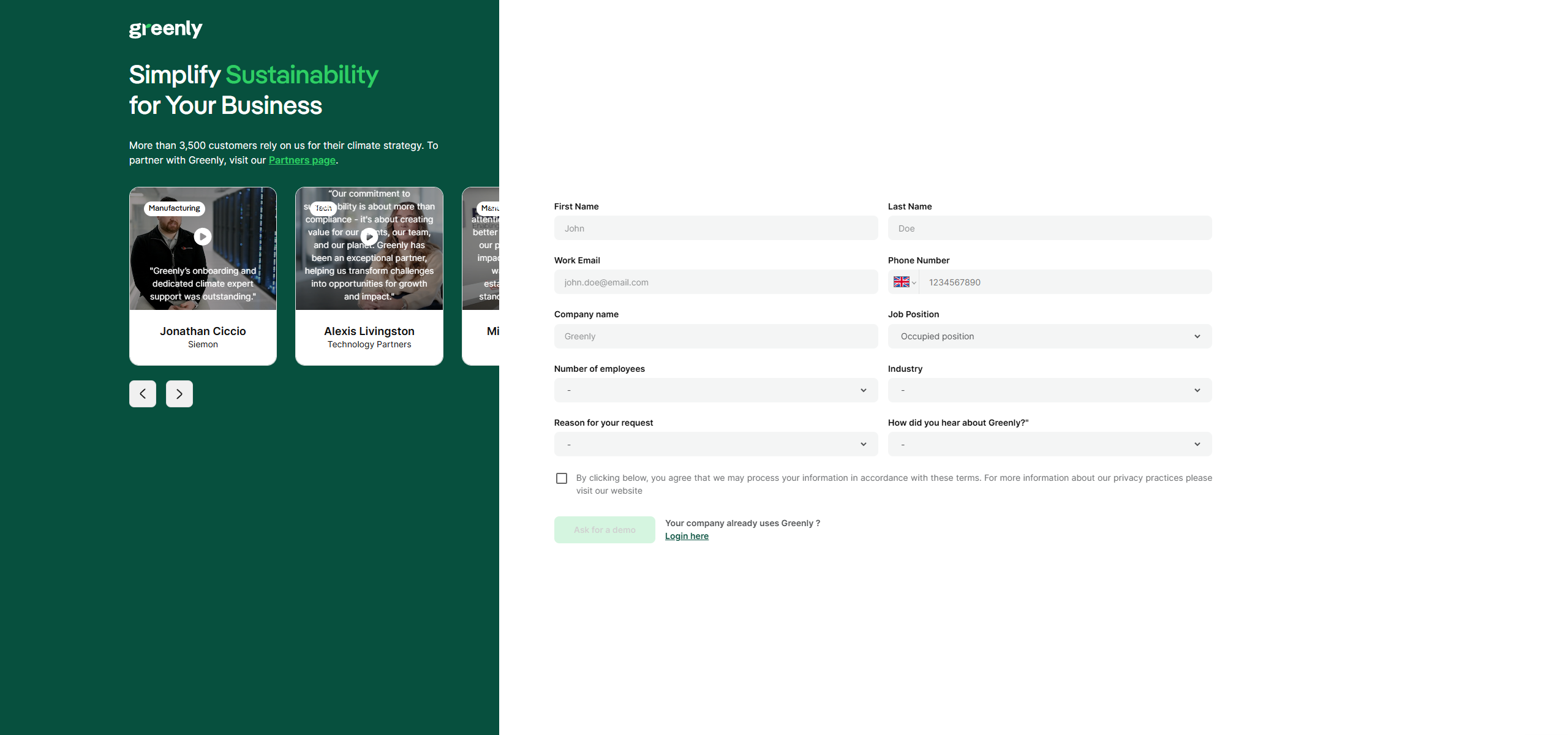Viewport: 1568px width, 735px height.
Task: Play Alexis Livingston testimonial video
Action: pos(369,236)
